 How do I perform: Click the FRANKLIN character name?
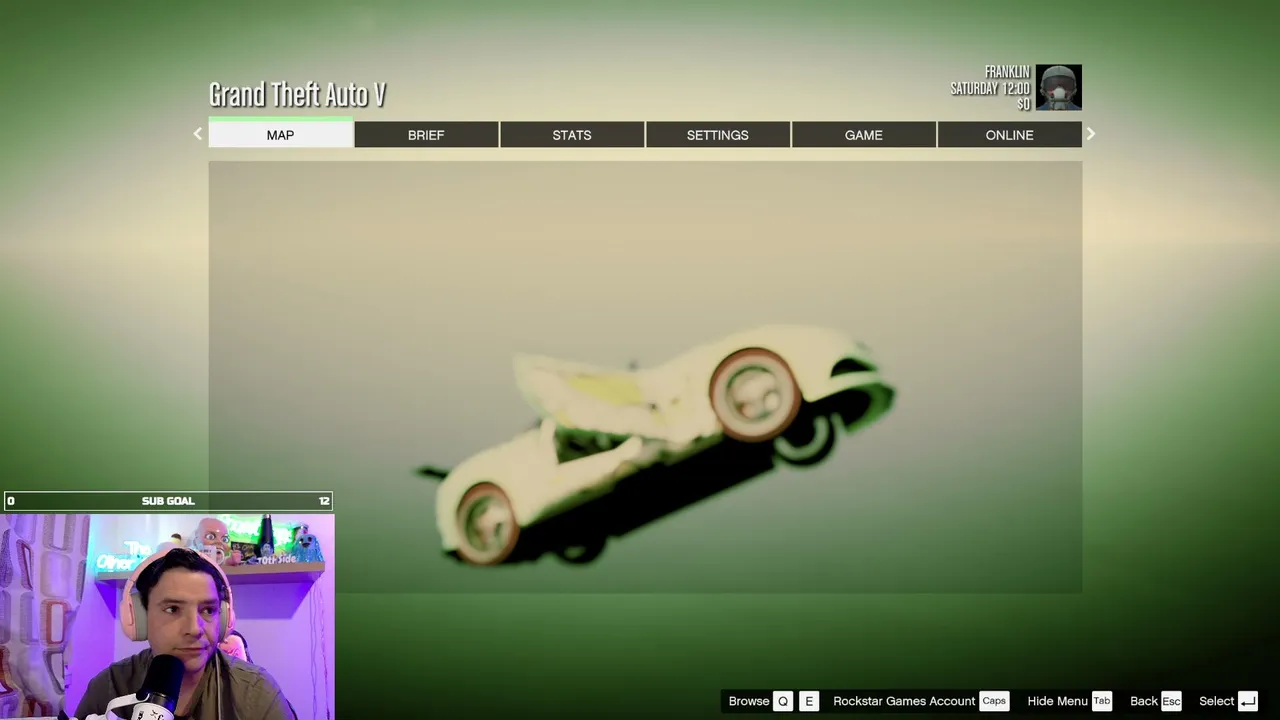1007,72
